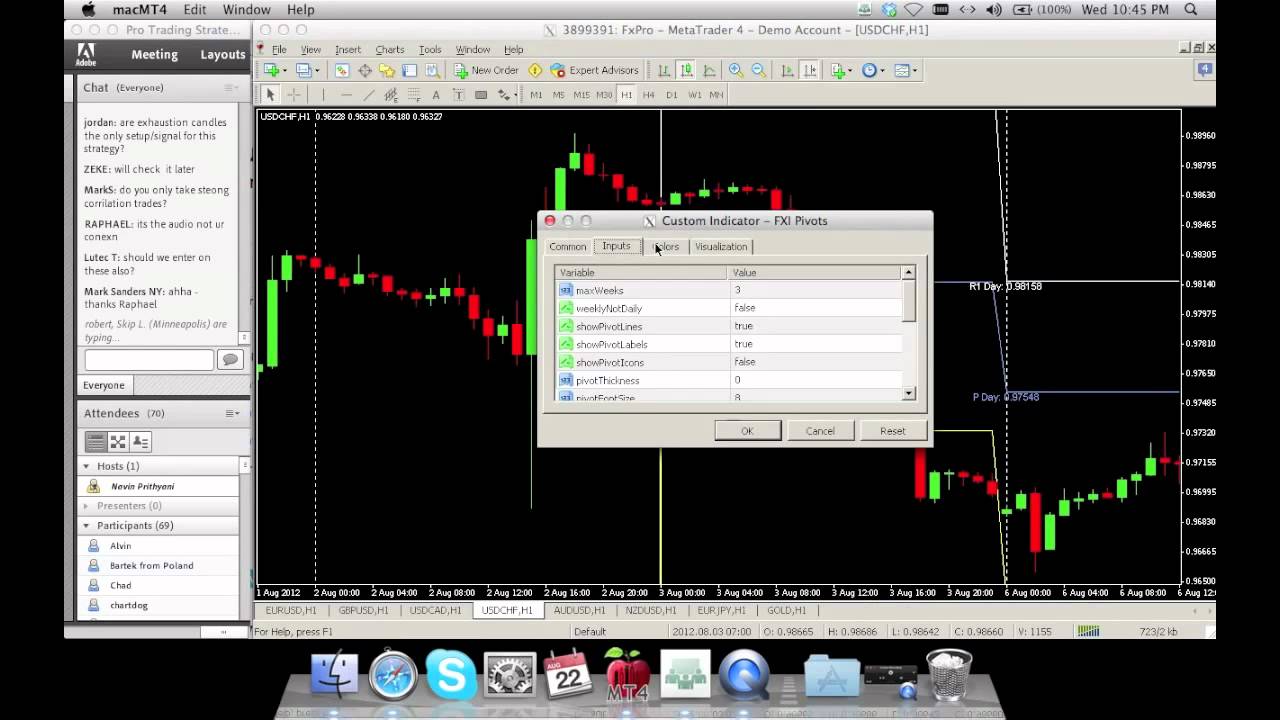The image size is (1280, 720).
Task: Send chat message speech bubble button
Action: pyautogui.click(x=230, y=360)
